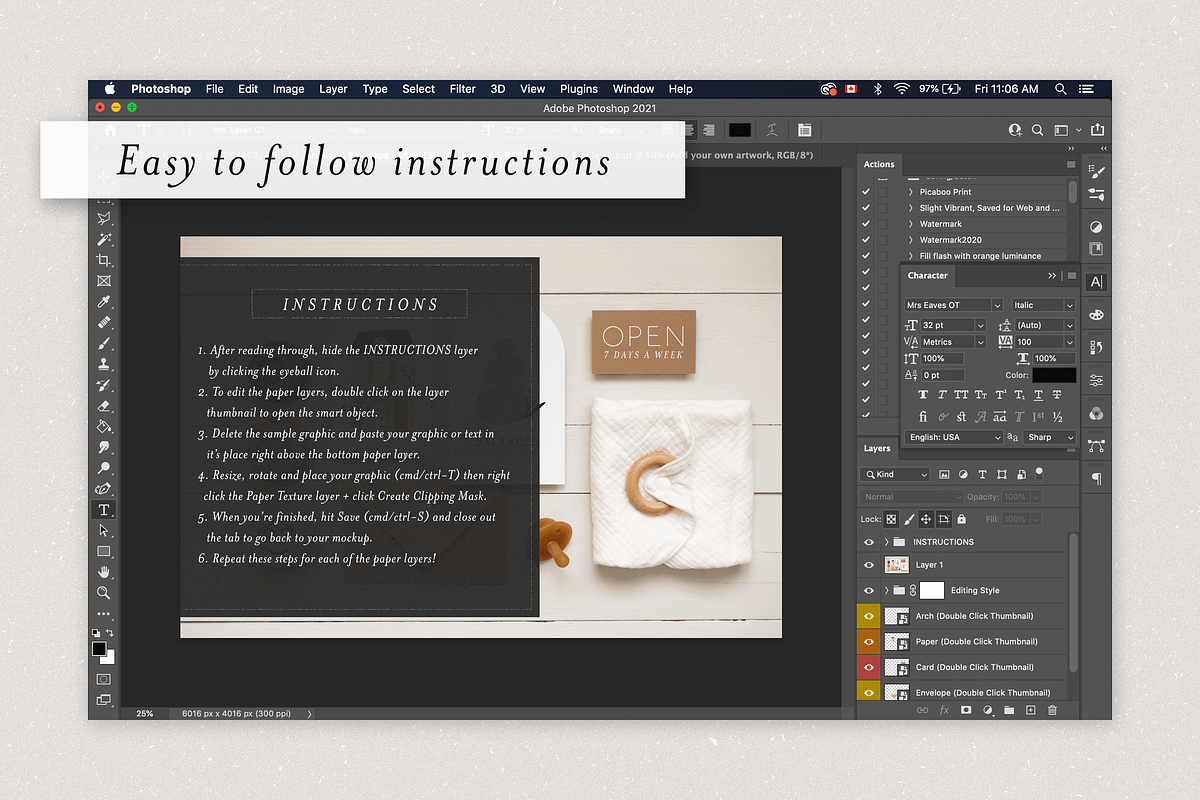Viewport: 1200px width, 800px height.
Task: Select the Eraser tool
Action: pos(104,406)
